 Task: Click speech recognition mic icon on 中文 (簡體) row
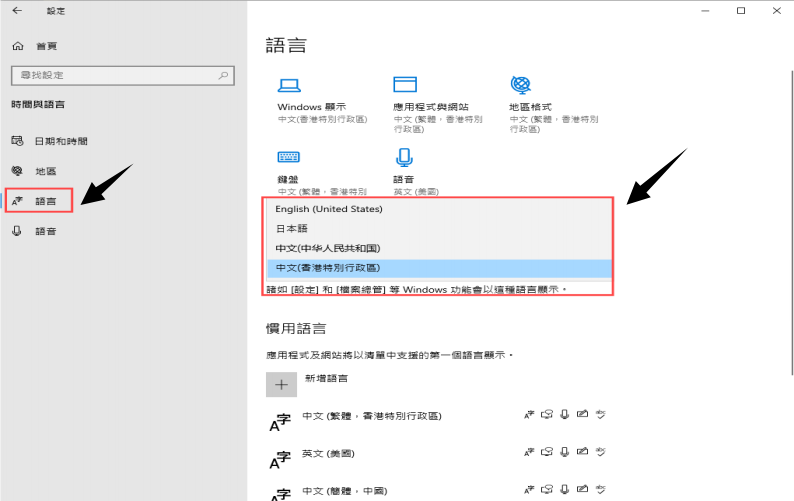(x=565, y=489)
